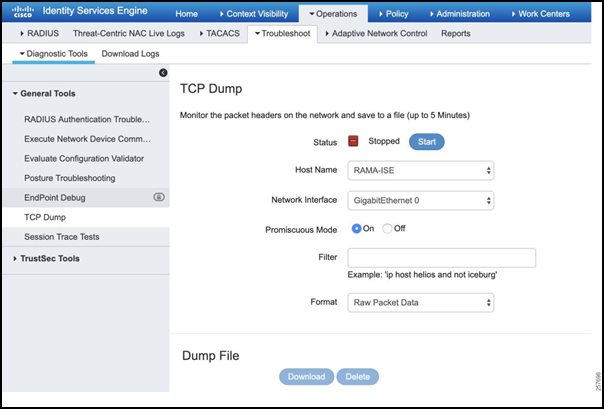The image size is (604, 409).
Task: Turn Promiscuous Mode Off
Action: tap(387, 229)
